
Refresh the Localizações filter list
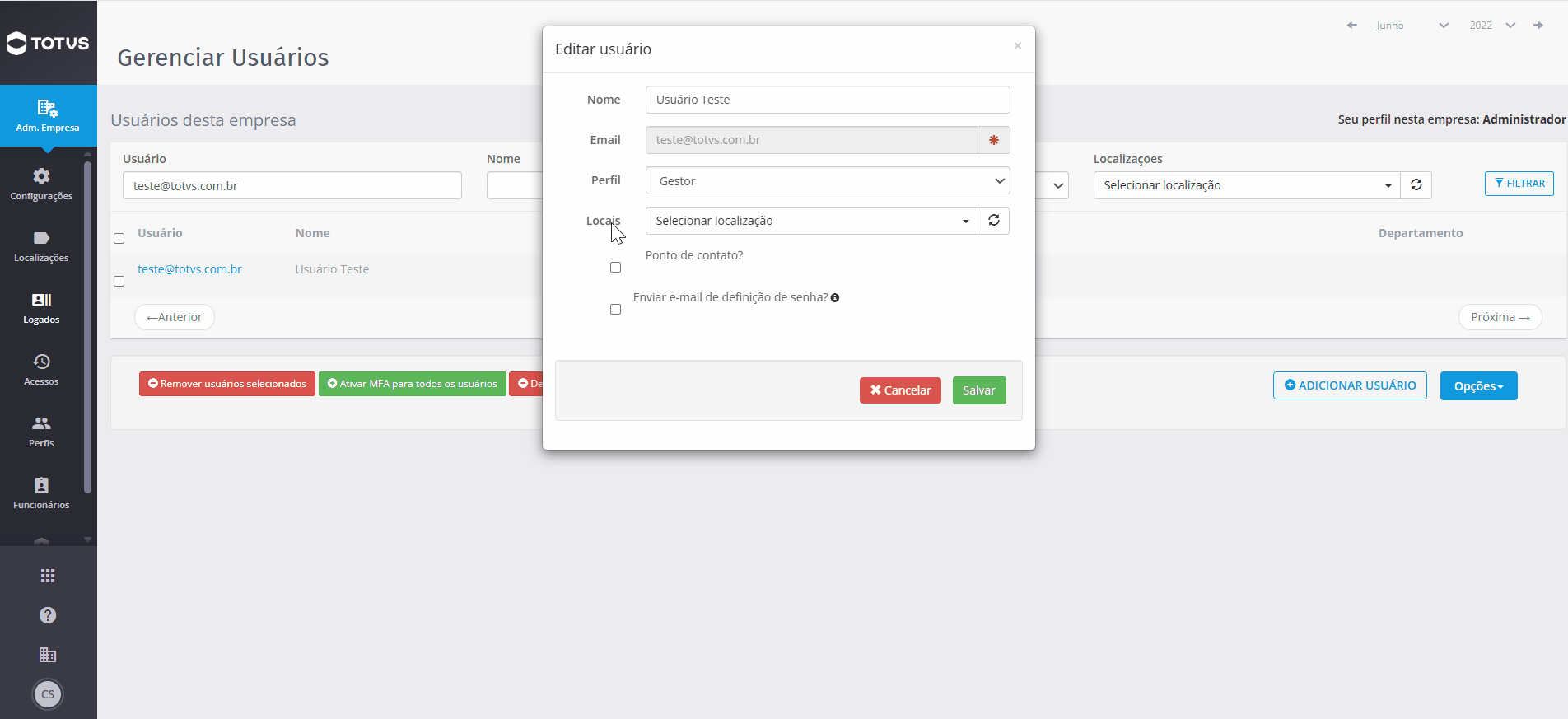tap(1416, 185)
